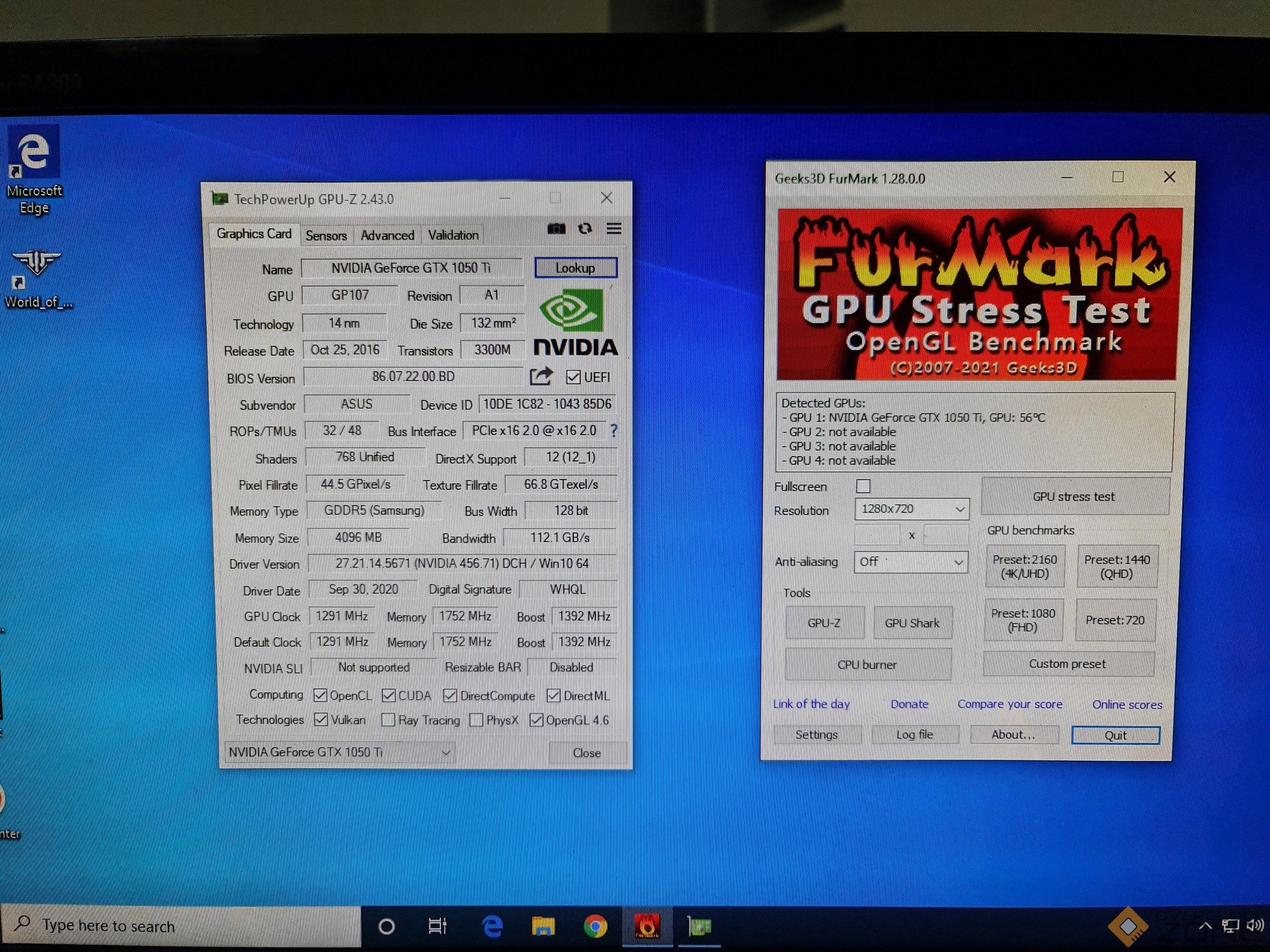Open FurMark Log file
The height and width of the screenshot is (952, 1270).
coord(915,735)
